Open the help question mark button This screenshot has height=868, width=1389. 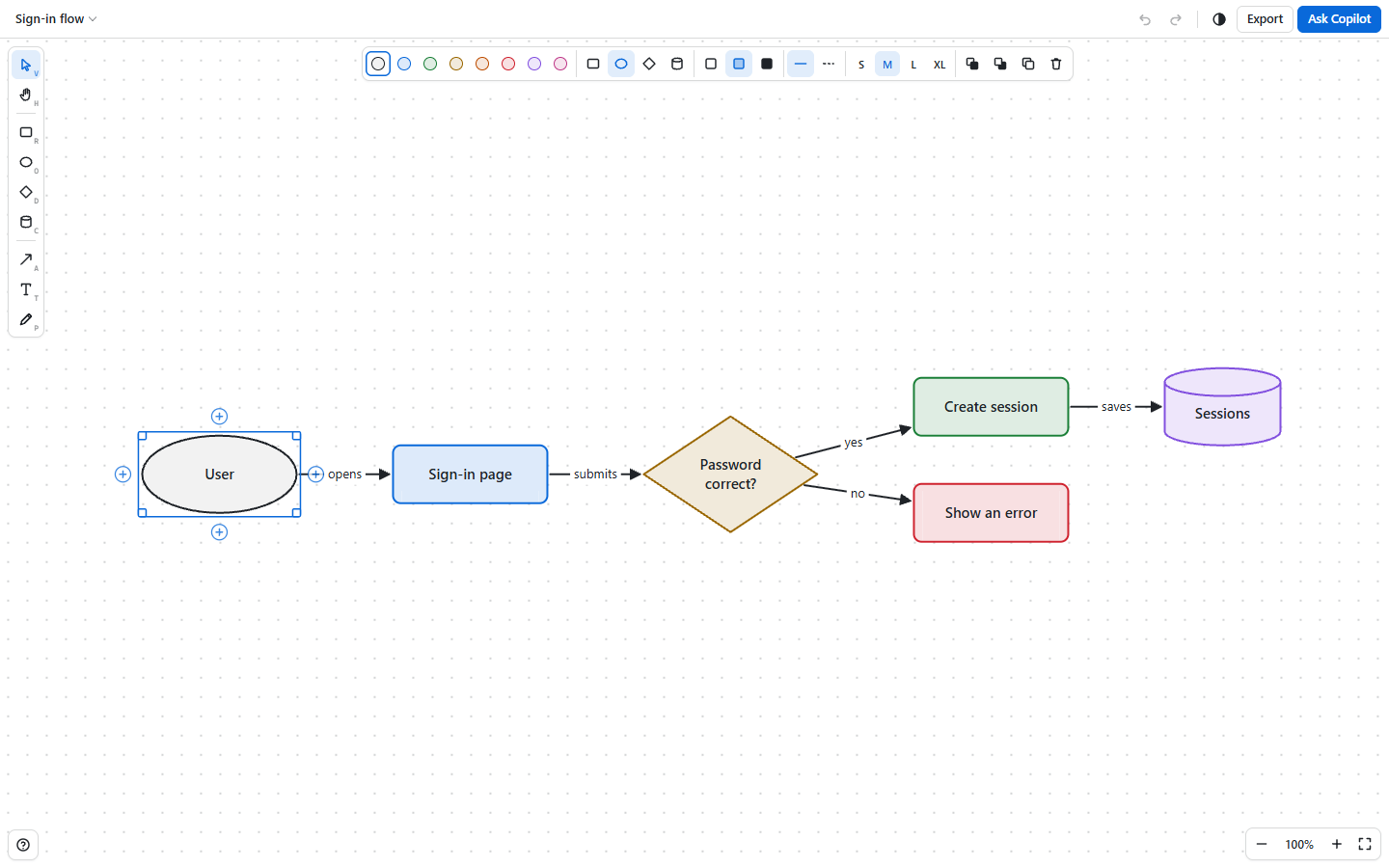click(x=23, y=845)
